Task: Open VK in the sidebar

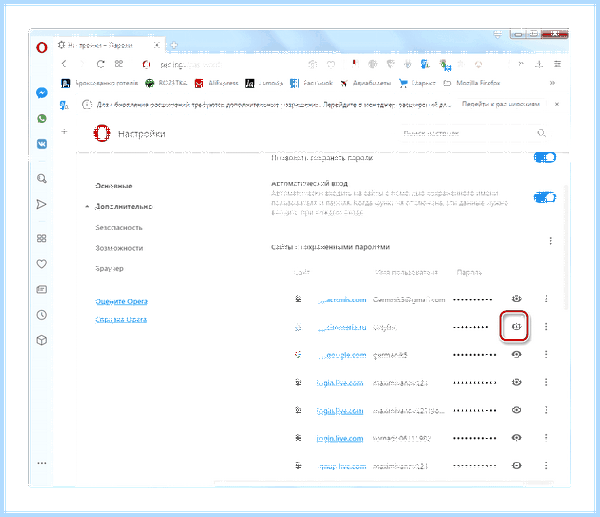Action: [x=42, y=144]
